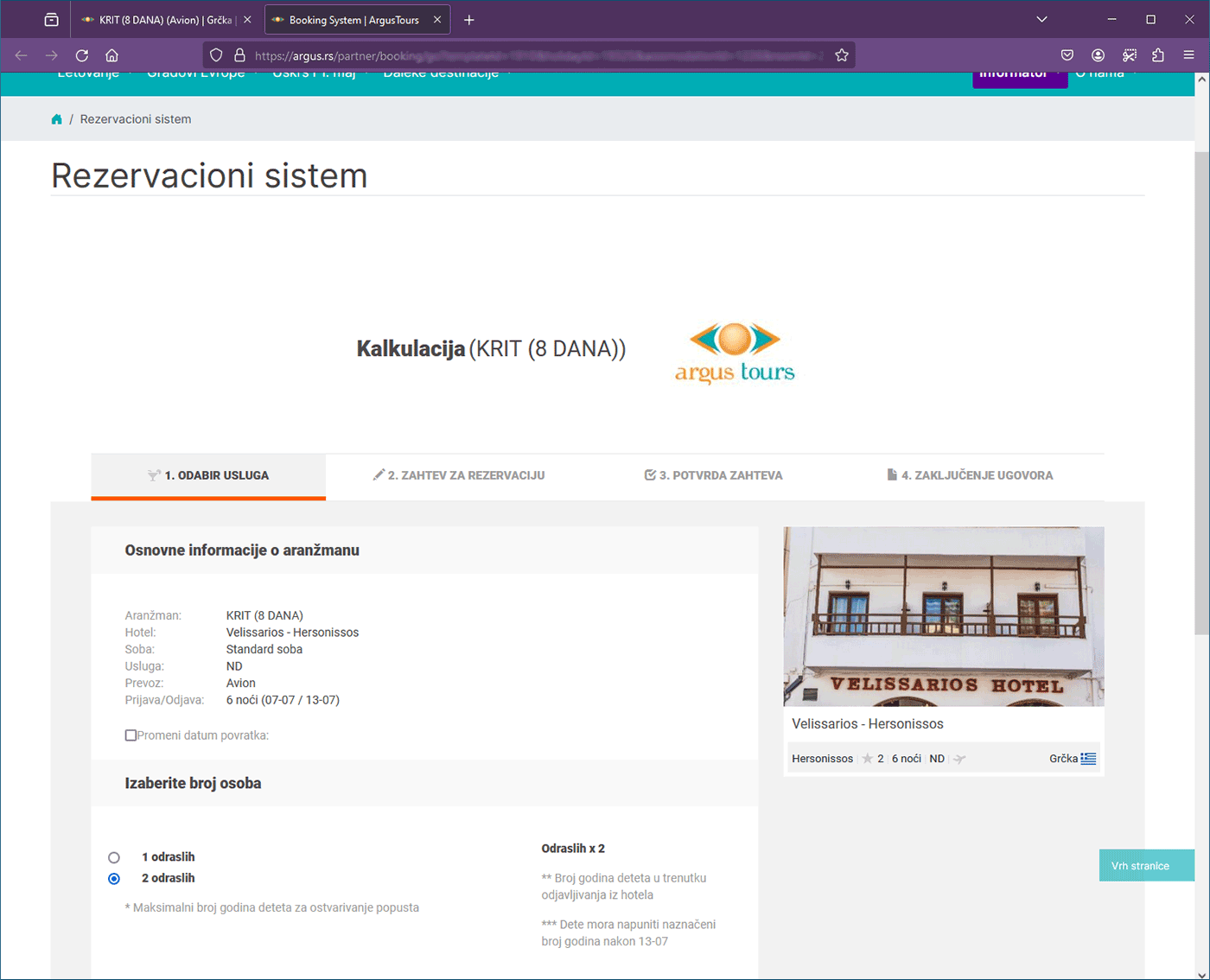Click the home breadcrumb icon
Viewport: 1210px width, 980px height.
[56, 119]
